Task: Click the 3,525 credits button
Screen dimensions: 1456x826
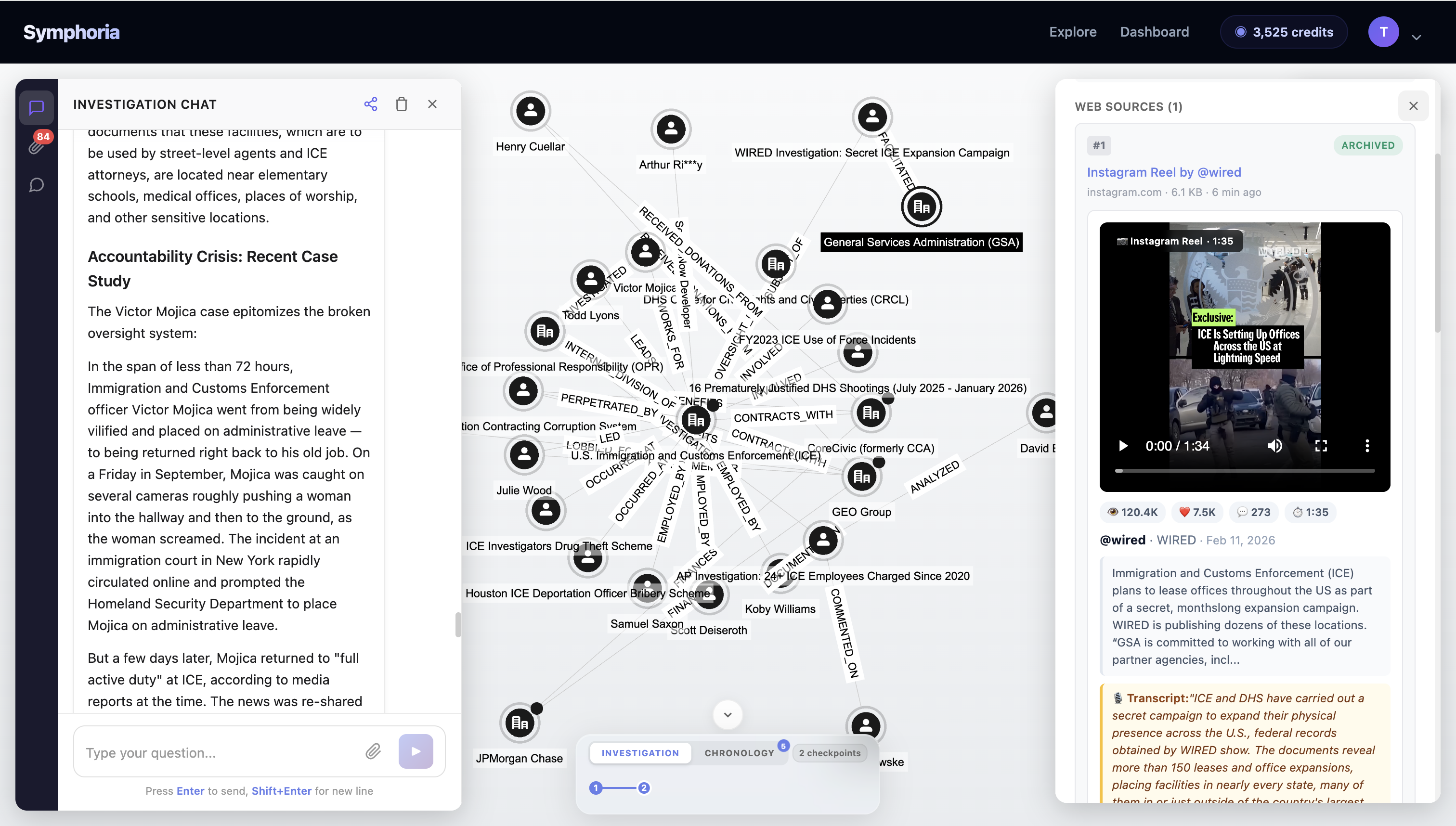Action: (1284, 32)
